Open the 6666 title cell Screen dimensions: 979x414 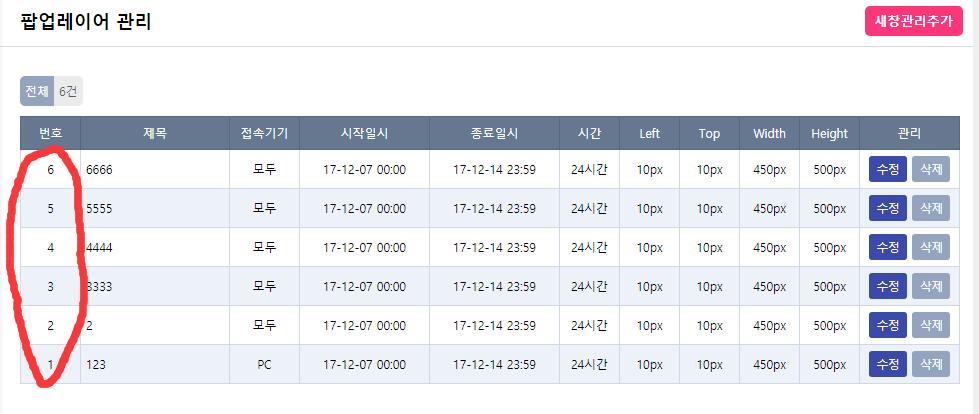(100, 170)
